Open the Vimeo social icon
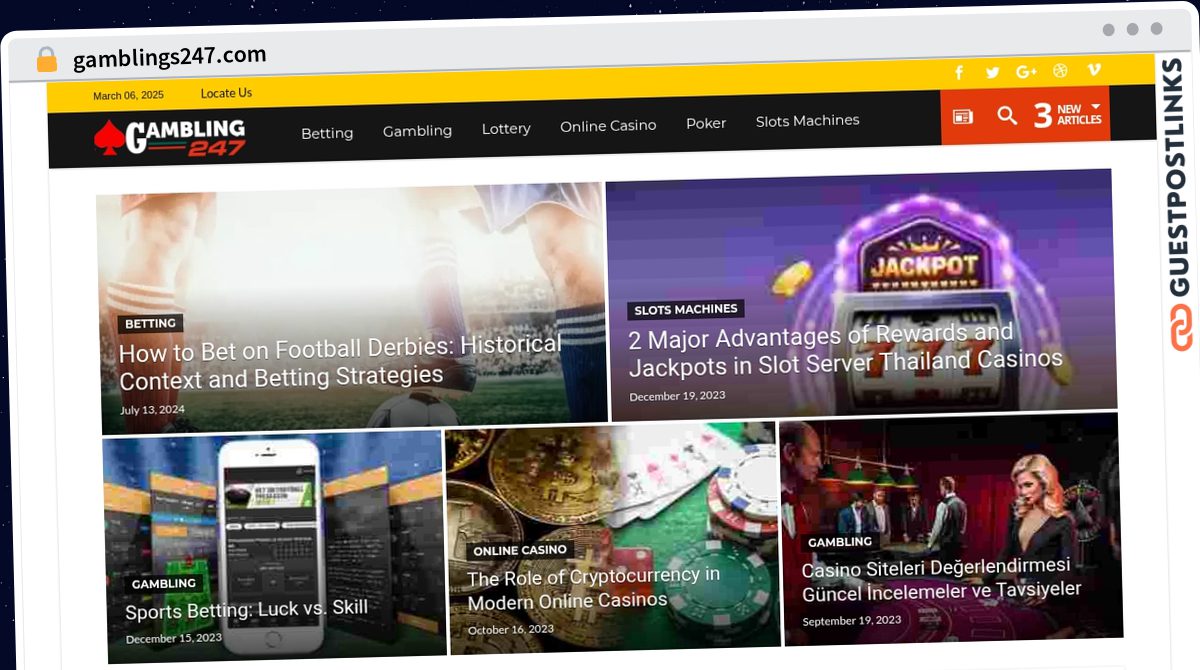Viewport: 1200px width, 670px height. pyautogui.click(x=1094, y=69)
